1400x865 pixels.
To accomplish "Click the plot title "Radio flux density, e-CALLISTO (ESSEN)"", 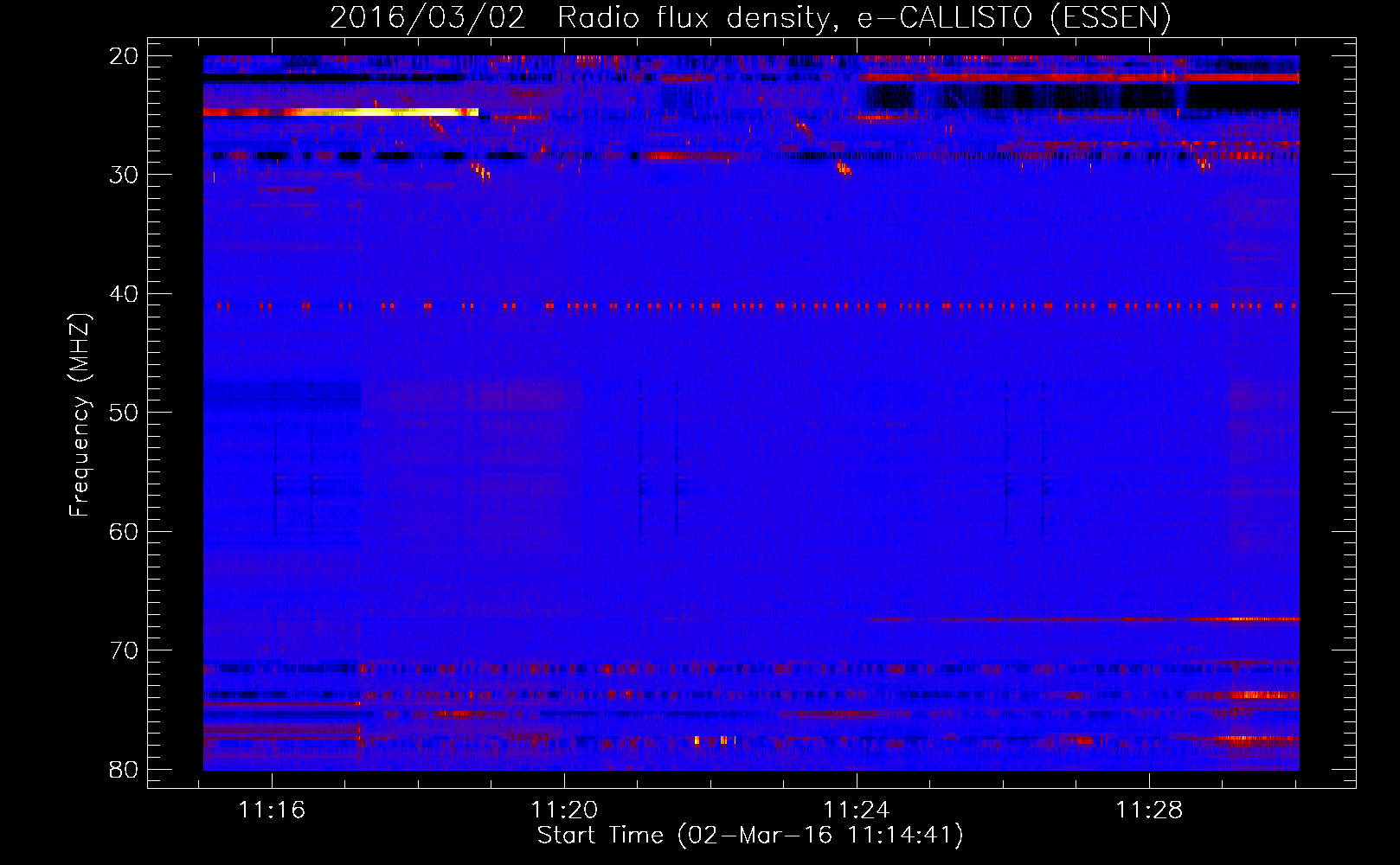I will click(864, 17).
